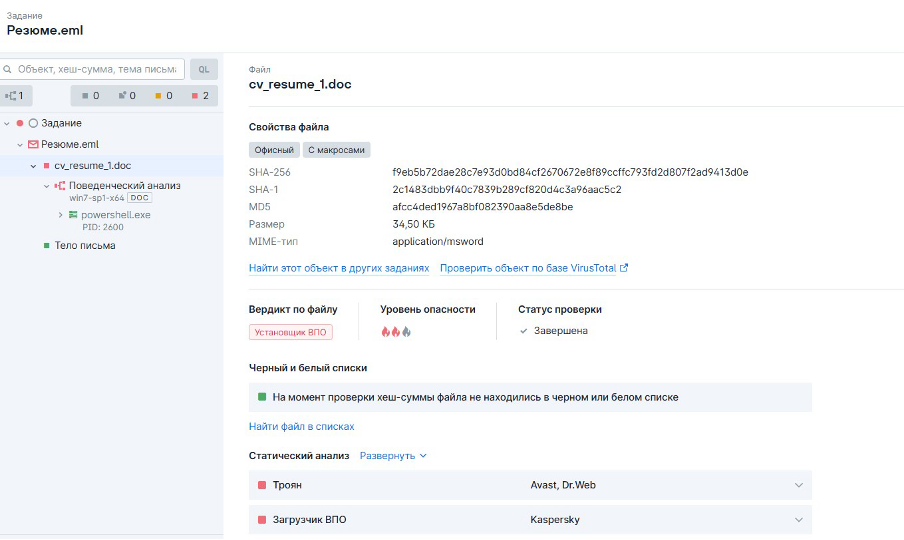Image resolution: width=904 pixels, height=540 pixels.
Task: Filter by orange suspicious counter 0
Action: tap(164, 96)
